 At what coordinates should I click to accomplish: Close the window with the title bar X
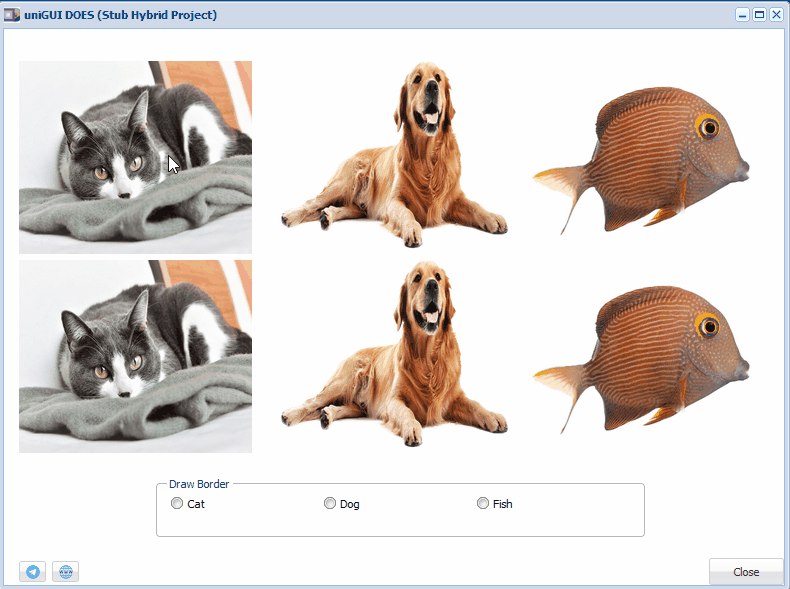tap(776, 15)
